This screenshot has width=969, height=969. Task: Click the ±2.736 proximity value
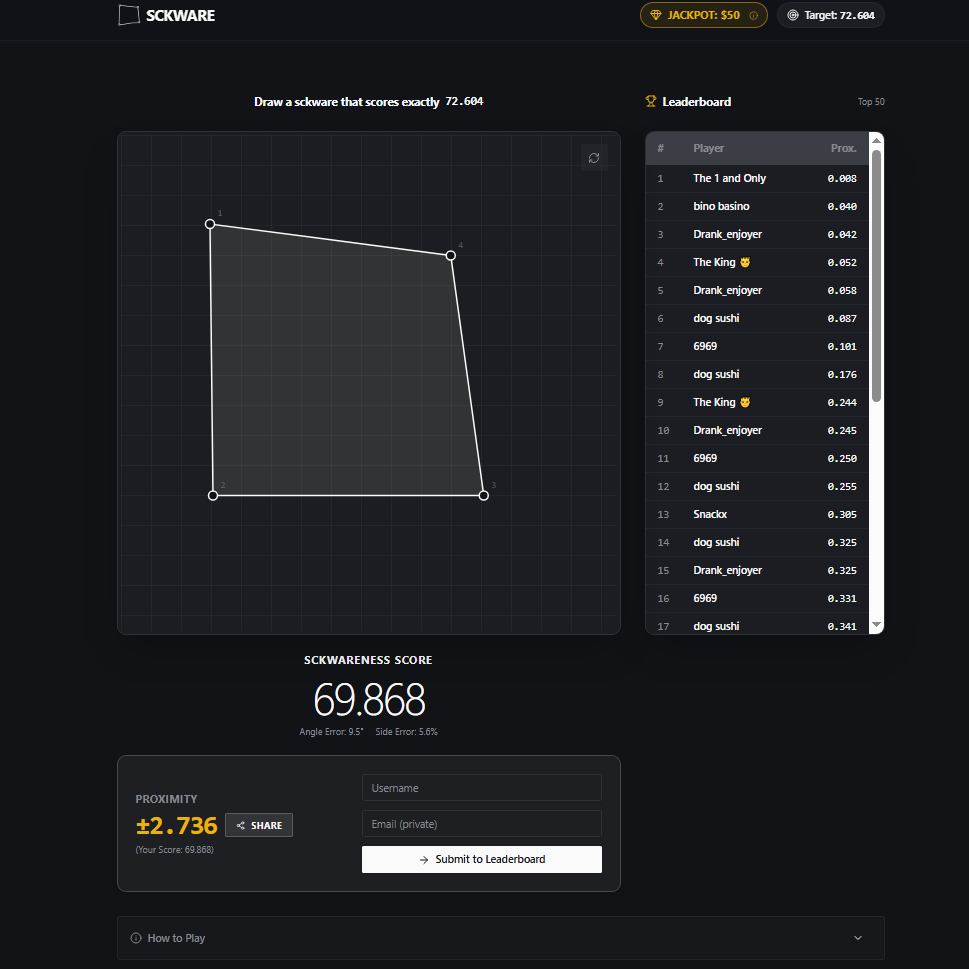click(177, 826)
